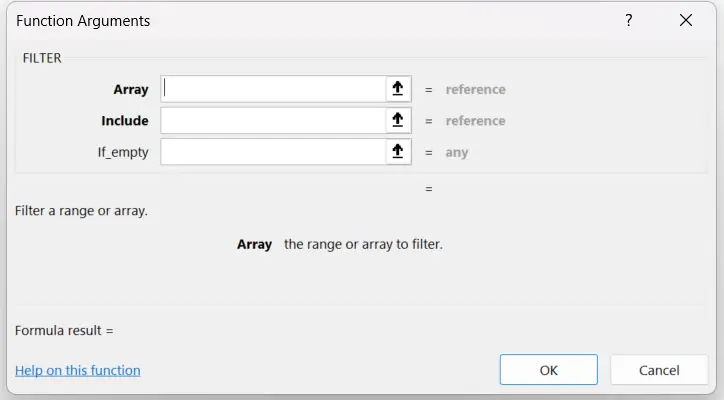724x400 pixels.
Task: Select the Include argument label
Action: (125, 121)
